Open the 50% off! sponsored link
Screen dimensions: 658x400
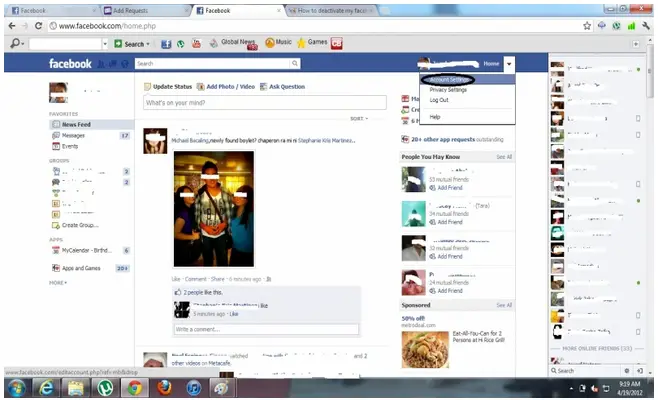[413, 319]
